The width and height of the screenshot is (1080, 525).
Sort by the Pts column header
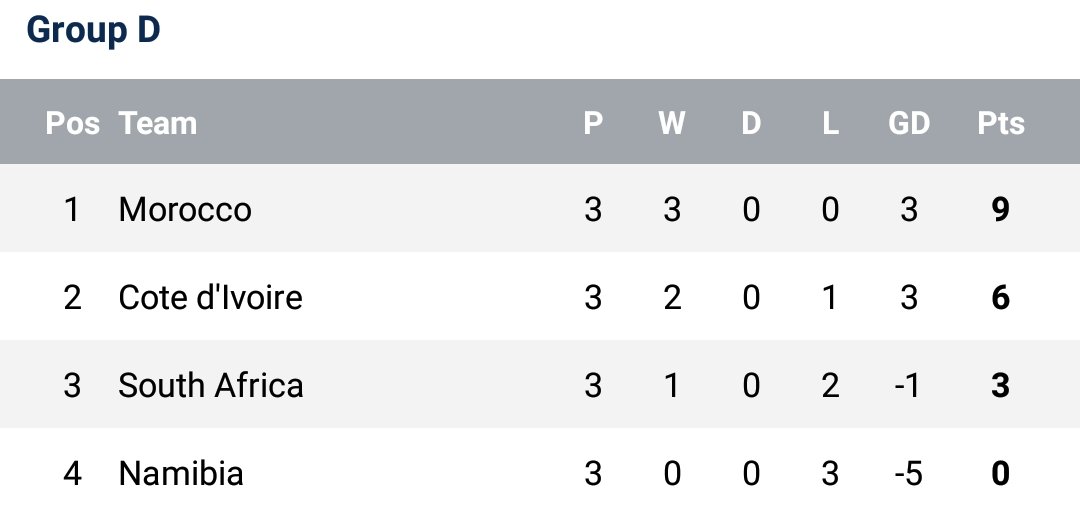pyautogui.click(x=1001, y=123)
